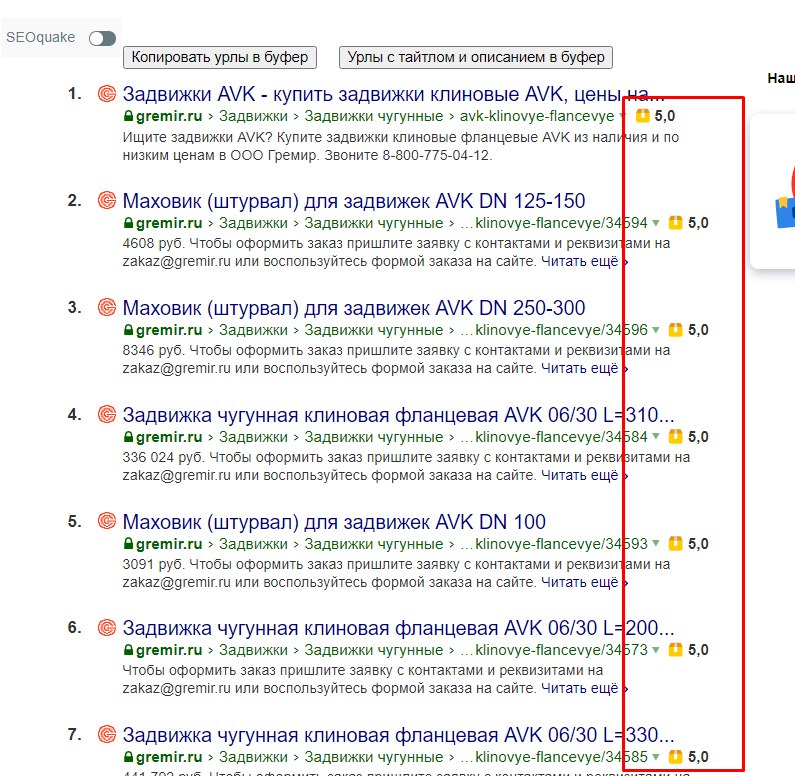Click gremir favicon of result 4
This screenshot has width=795, height=776.
pyautogui.click(x=107, y=415)
